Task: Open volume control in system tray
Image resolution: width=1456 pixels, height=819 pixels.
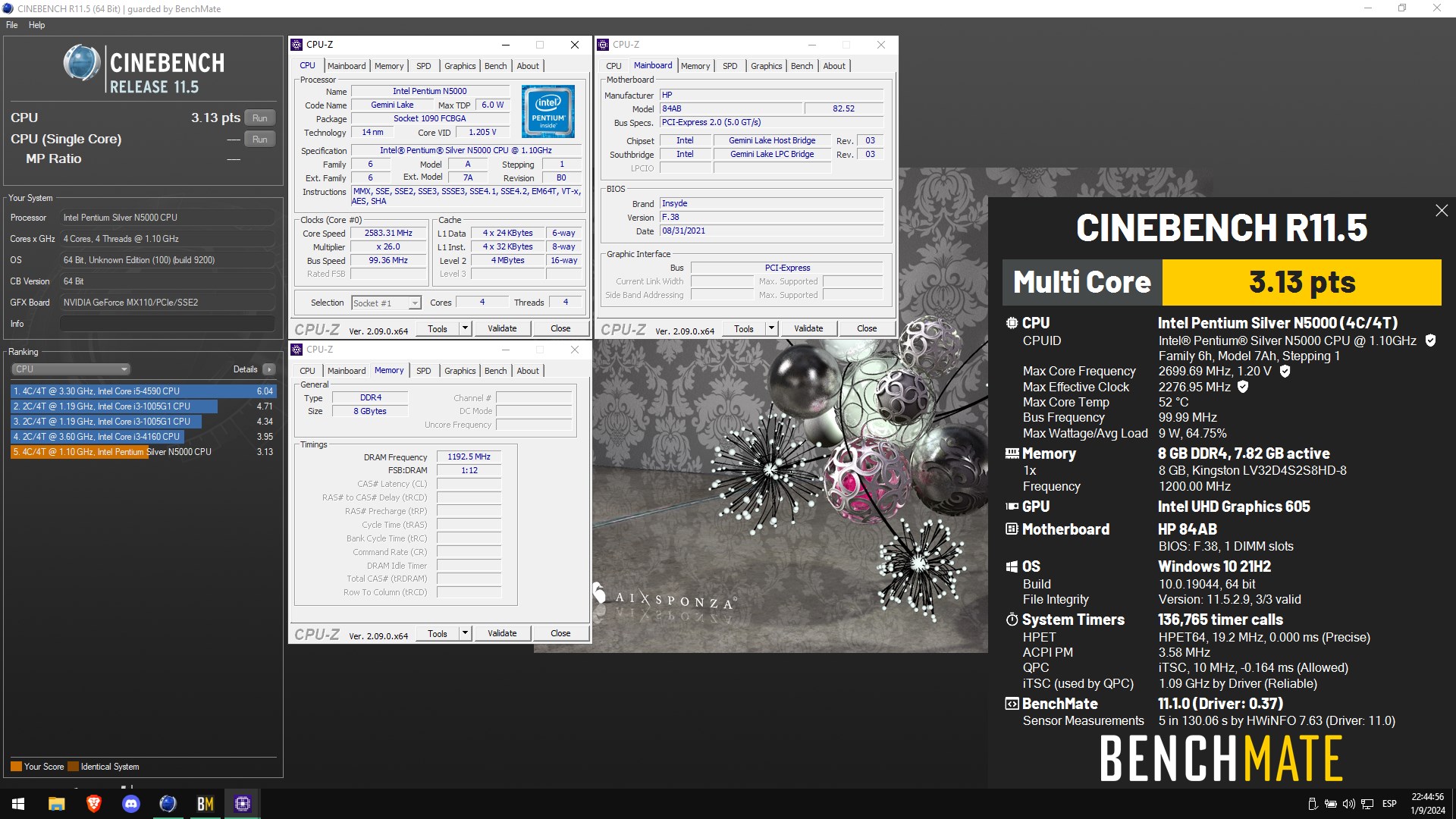Action: (x=1348, y=804)
